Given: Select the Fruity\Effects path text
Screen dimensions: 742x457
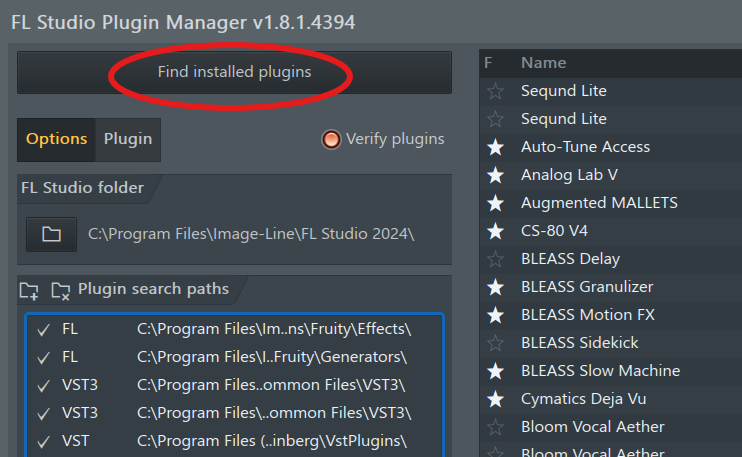Looking at the screenshot, I should point(274,329).
